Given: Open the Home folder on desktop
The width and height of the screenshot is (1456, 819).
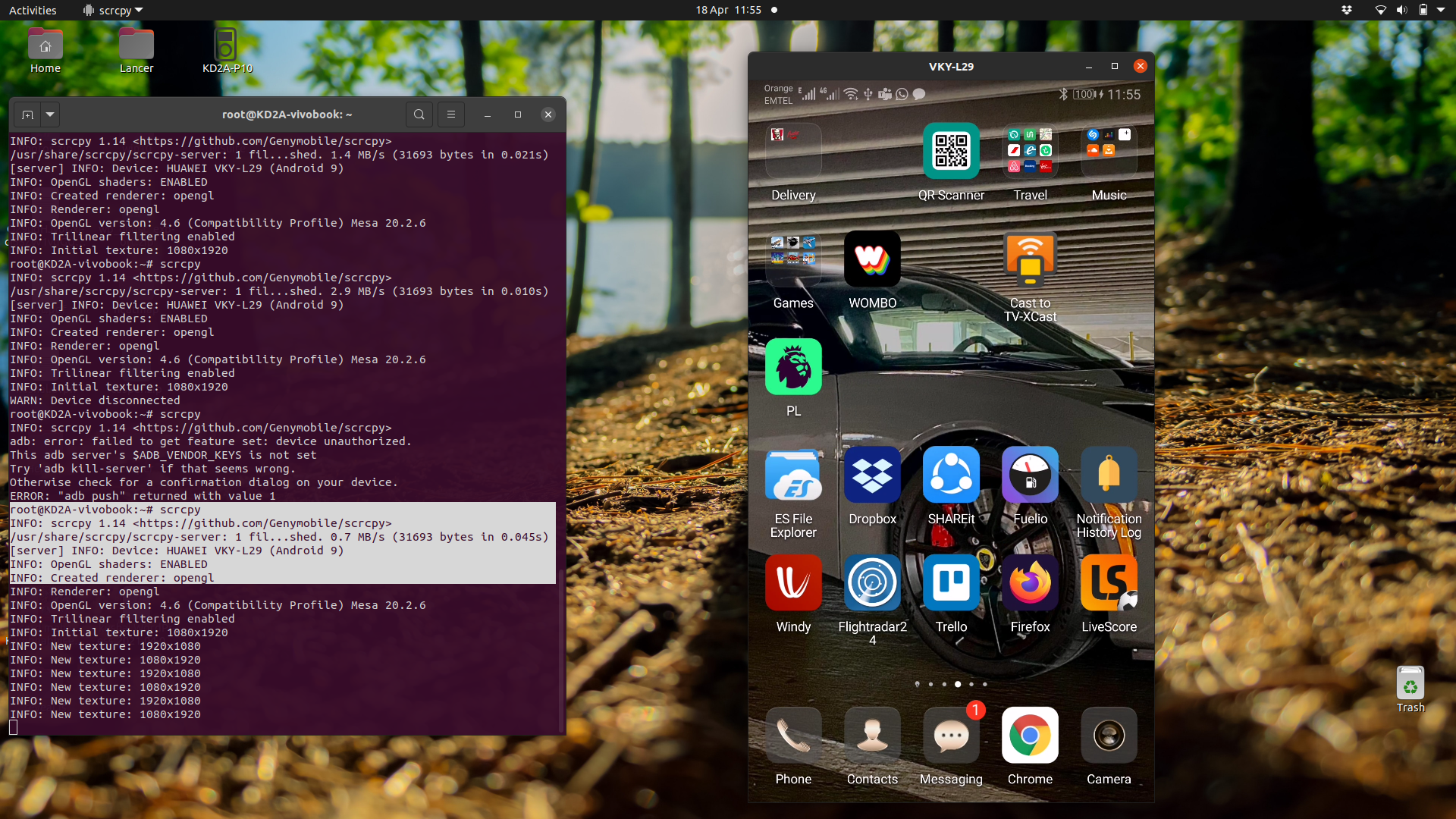Looking at the screenshot, I should (45, 51).
